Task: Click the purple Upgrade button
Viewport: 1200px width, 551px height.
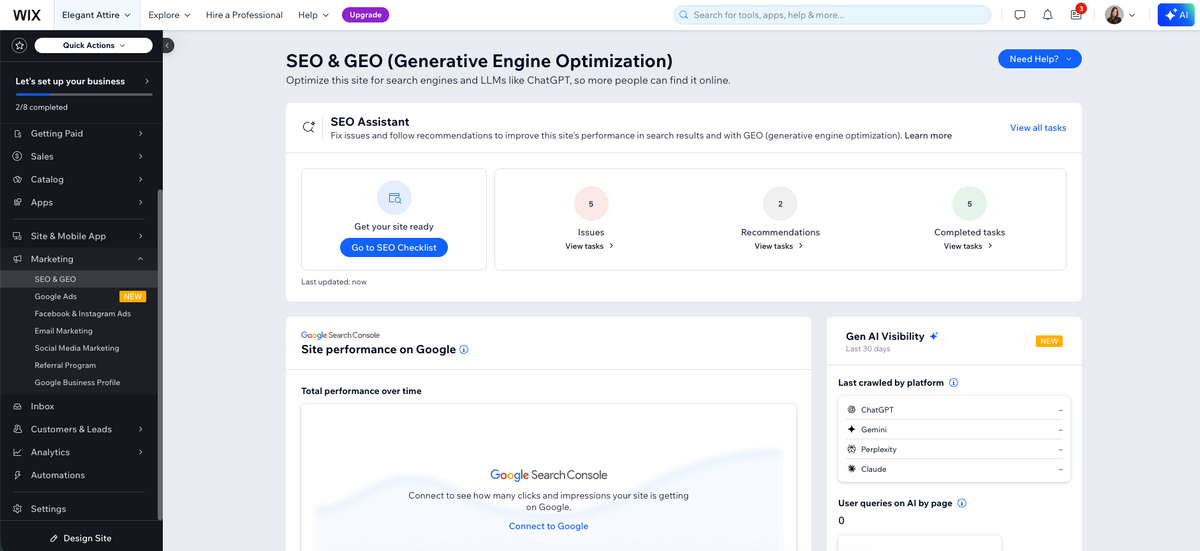Action: tap(365, 15)
